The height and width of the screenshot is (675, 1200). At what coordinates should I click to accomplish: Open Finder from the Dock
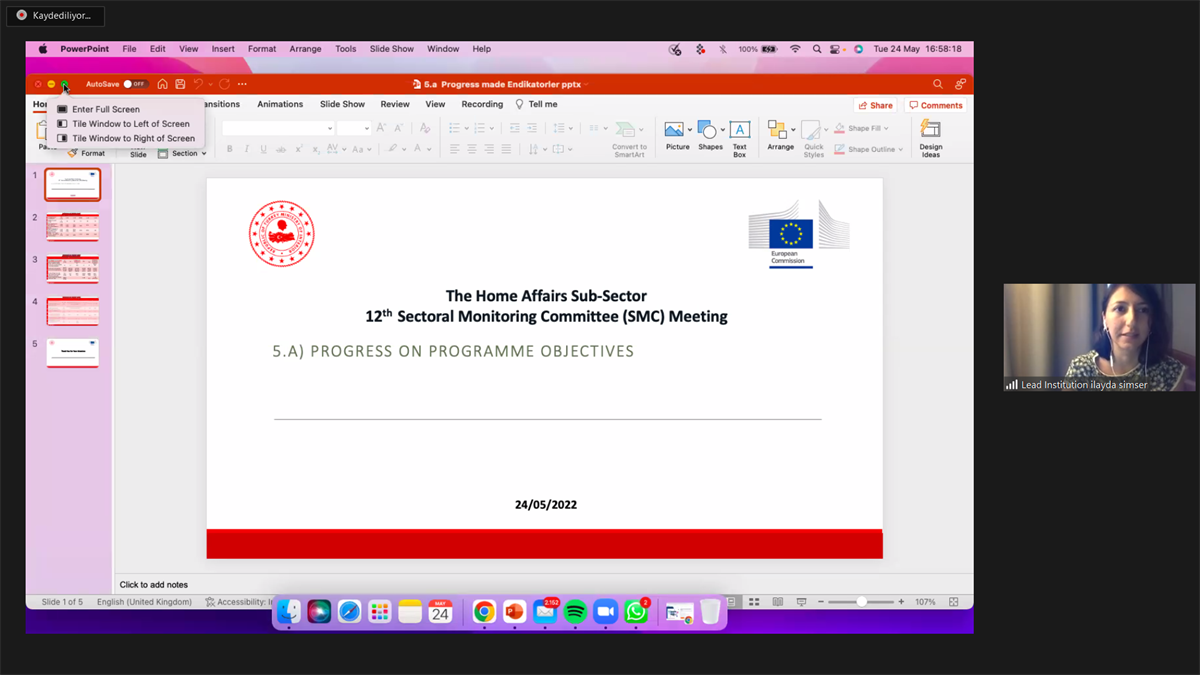pos(289,612)
